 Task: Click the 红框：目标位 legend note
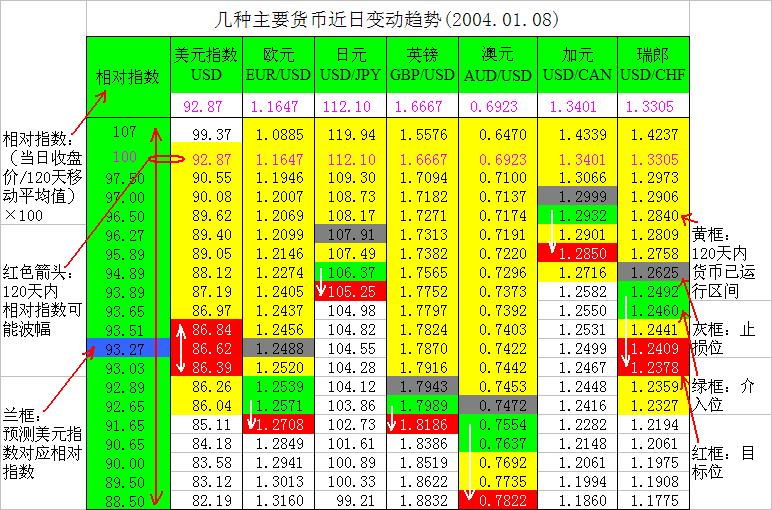pyautogui.click(x=723, y=462)
